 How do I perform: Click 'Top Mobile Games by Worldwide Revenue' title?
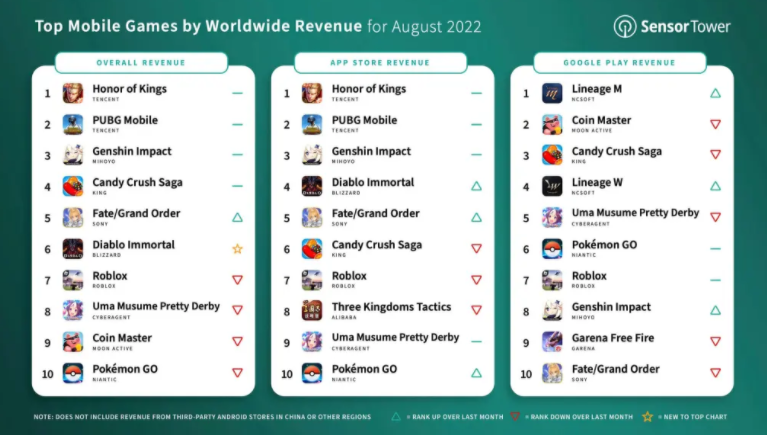199,26
